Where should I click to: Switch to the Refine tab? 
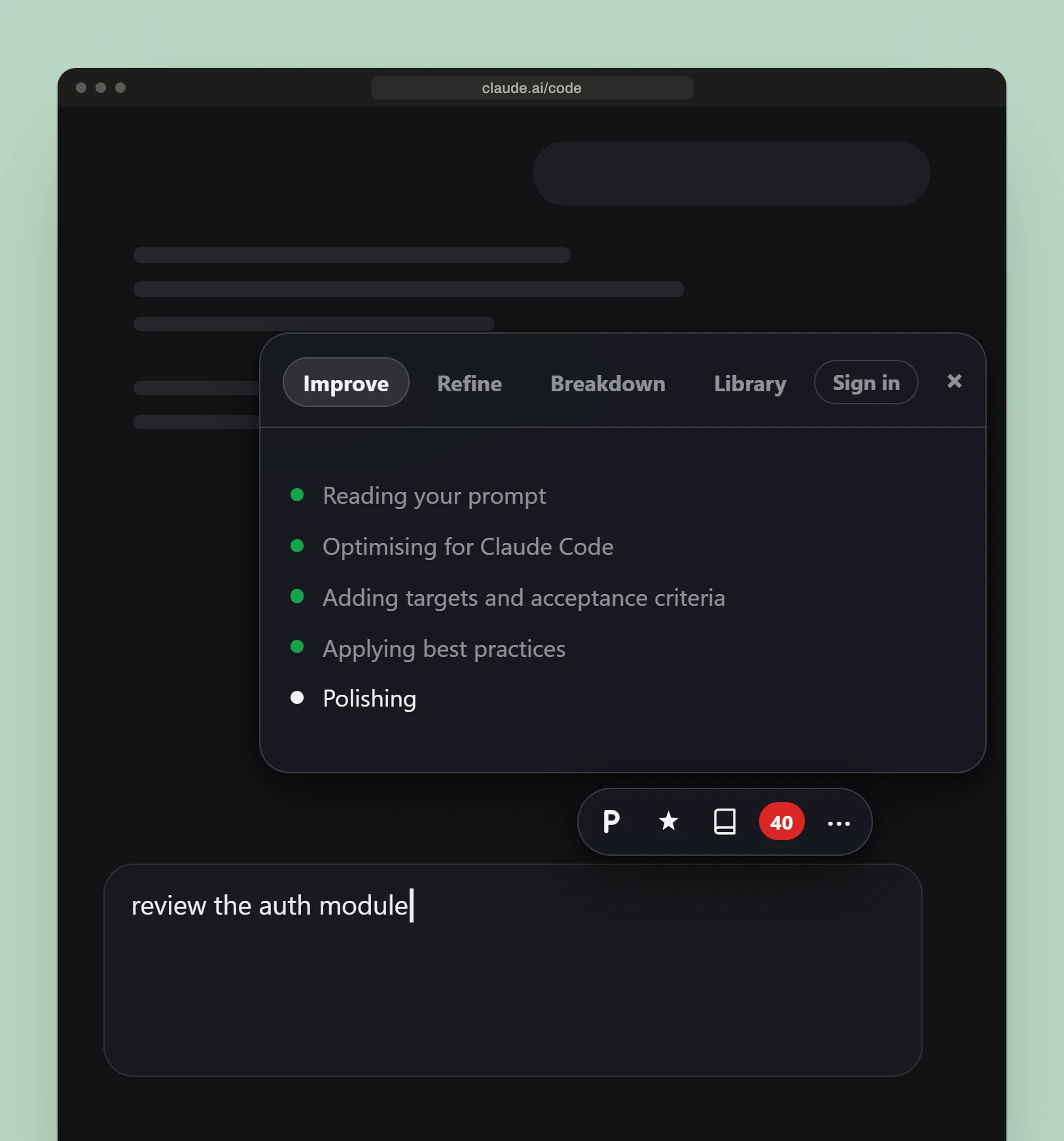[x=469, y=383]
